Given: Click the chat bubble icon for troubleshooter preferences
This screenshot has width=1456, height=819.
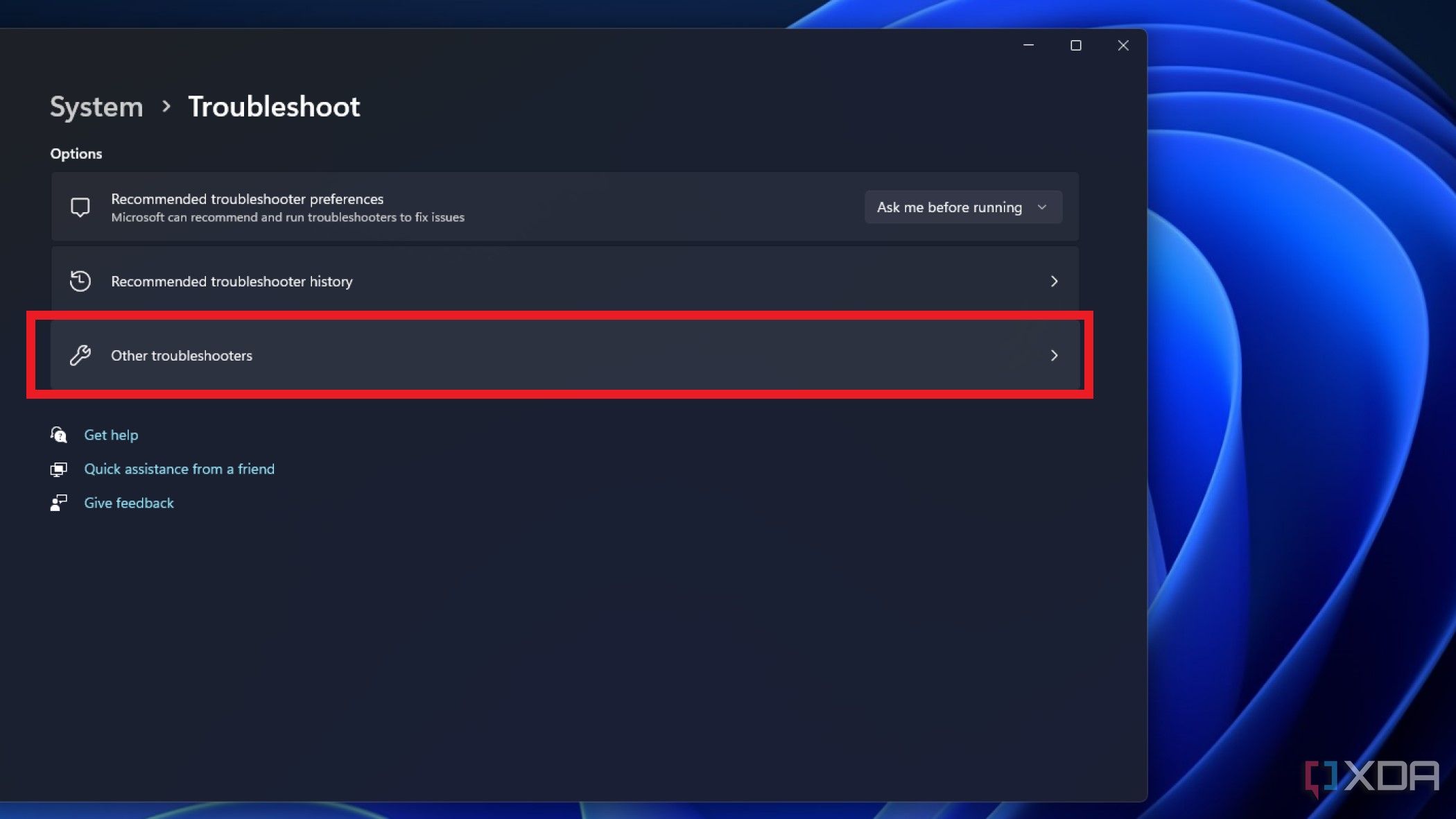Looking at the screenshot, I should (80, 207).
